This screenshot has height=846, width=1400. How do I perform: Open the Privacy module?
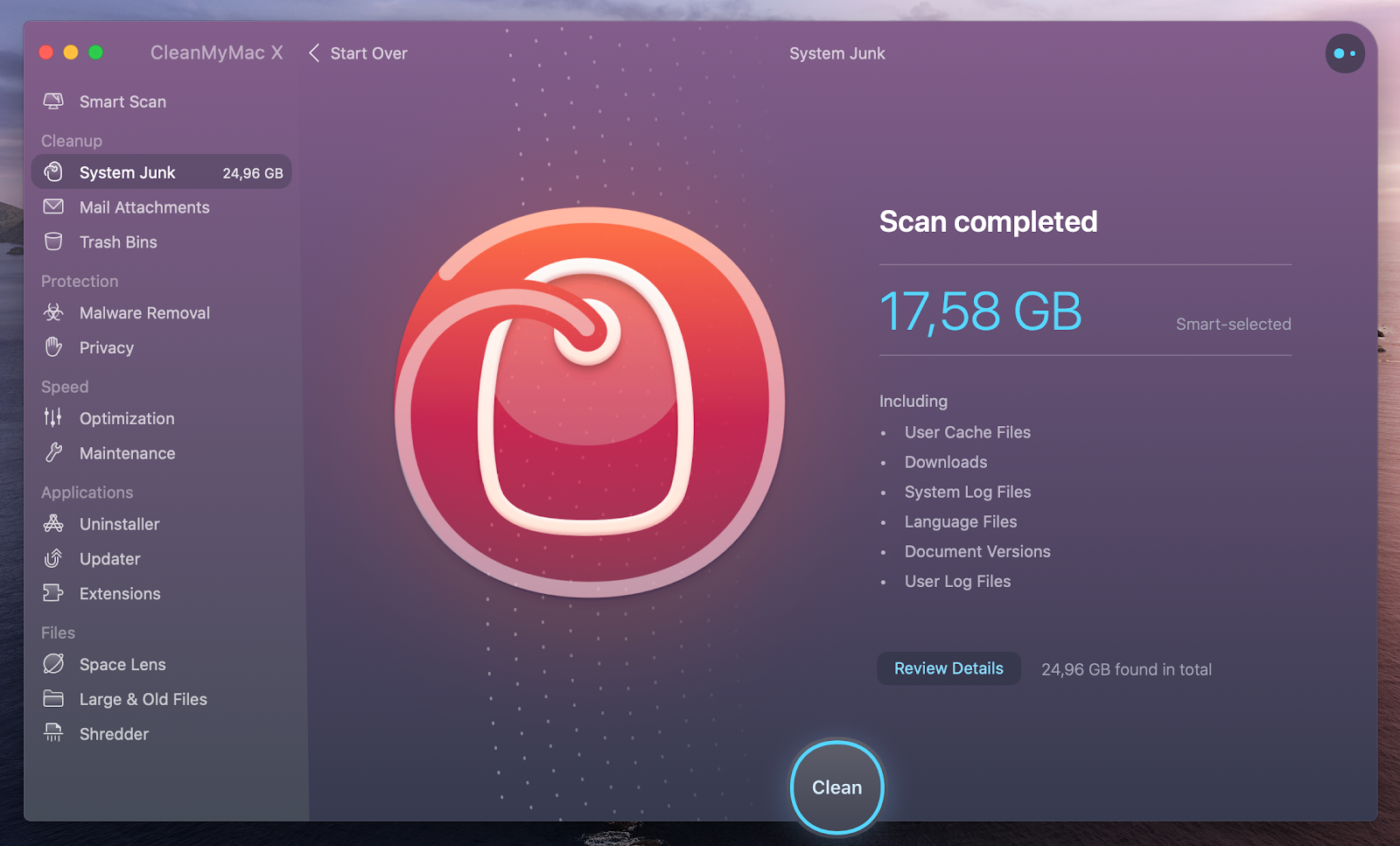click(x=107, y=347)
